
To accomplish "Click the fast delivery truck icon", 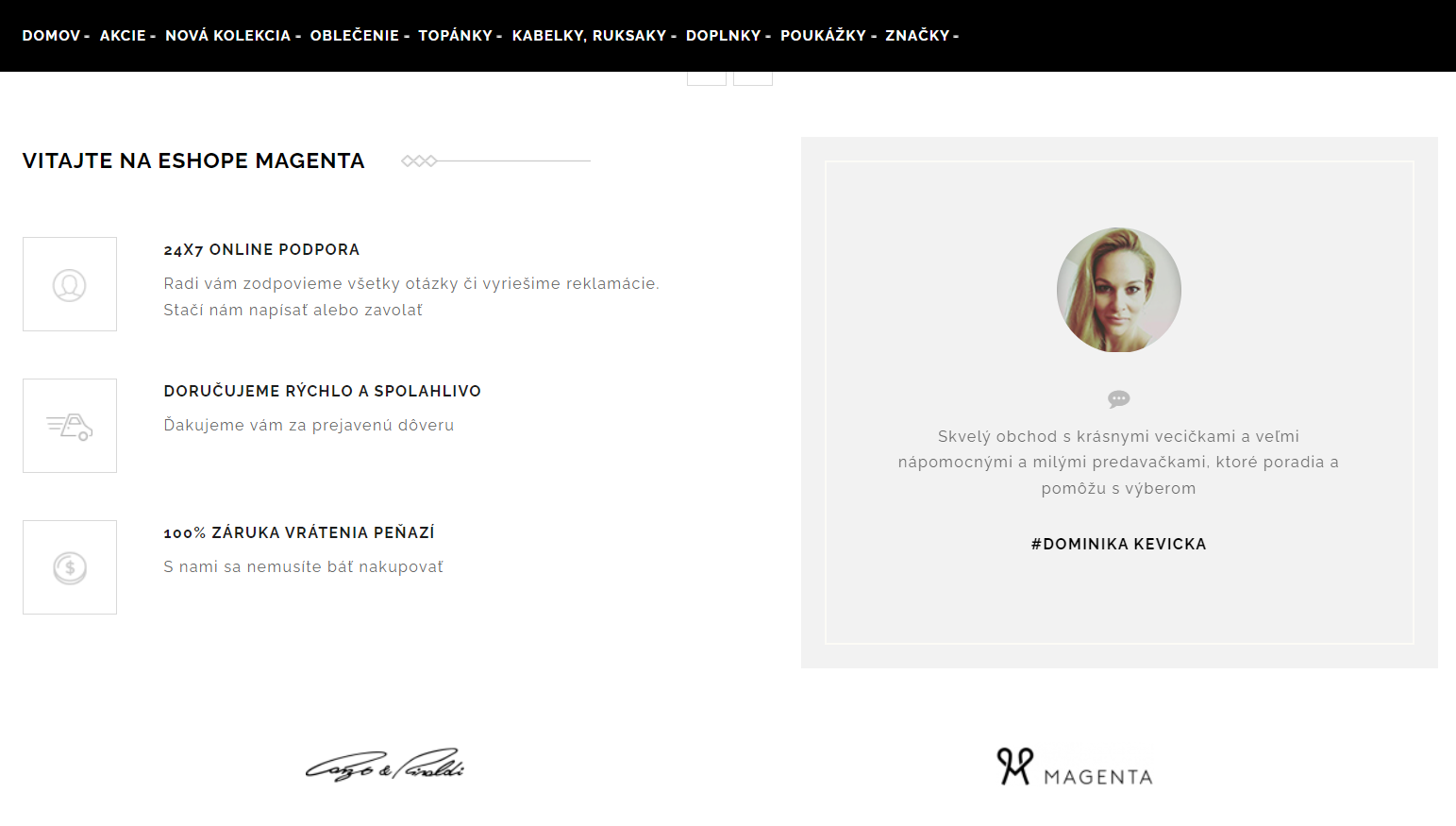I will coord(70,426).
